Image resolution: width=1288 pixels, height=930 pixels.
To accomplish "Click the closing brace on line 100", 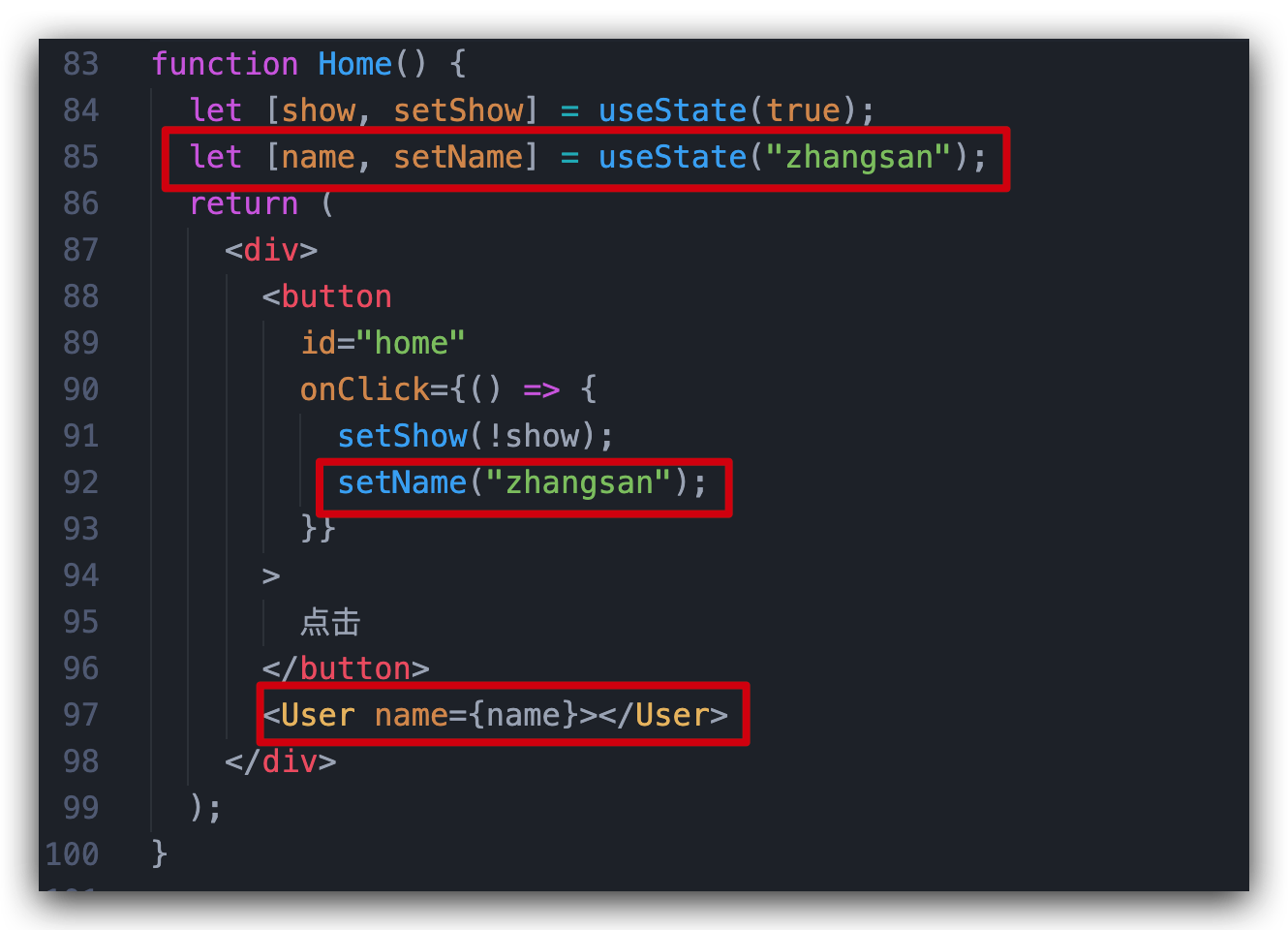I will coord(160,854).
